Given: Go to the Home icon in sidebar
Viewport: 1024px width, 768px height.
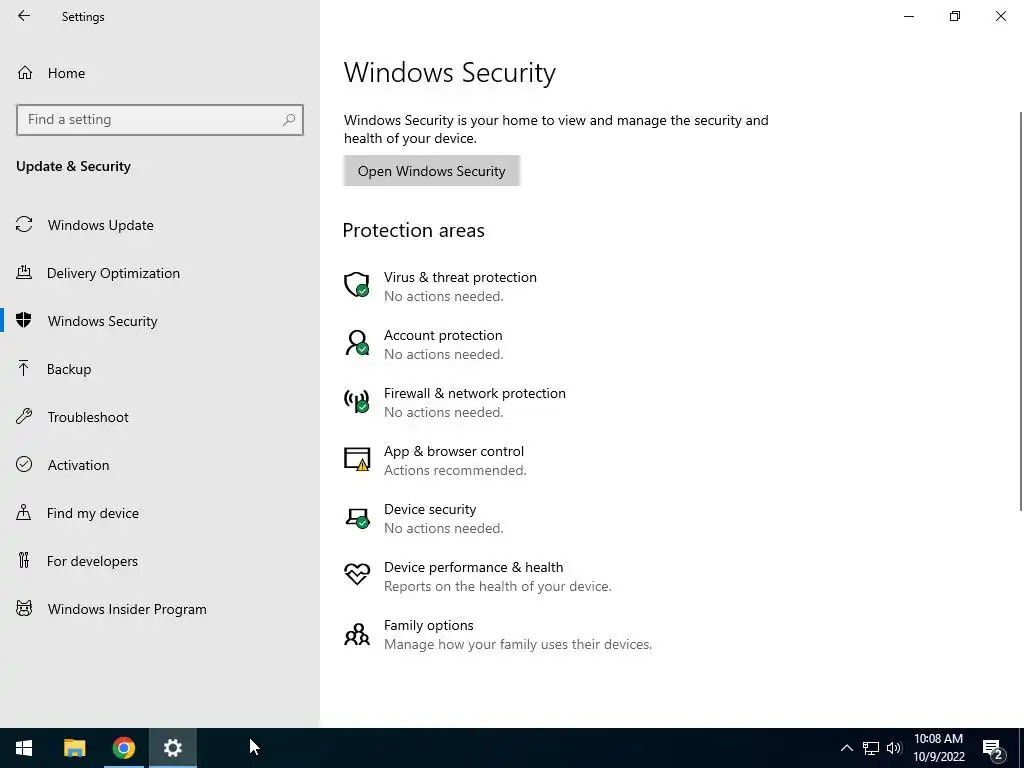Looking at the screenshot, I should click(25, 72).
